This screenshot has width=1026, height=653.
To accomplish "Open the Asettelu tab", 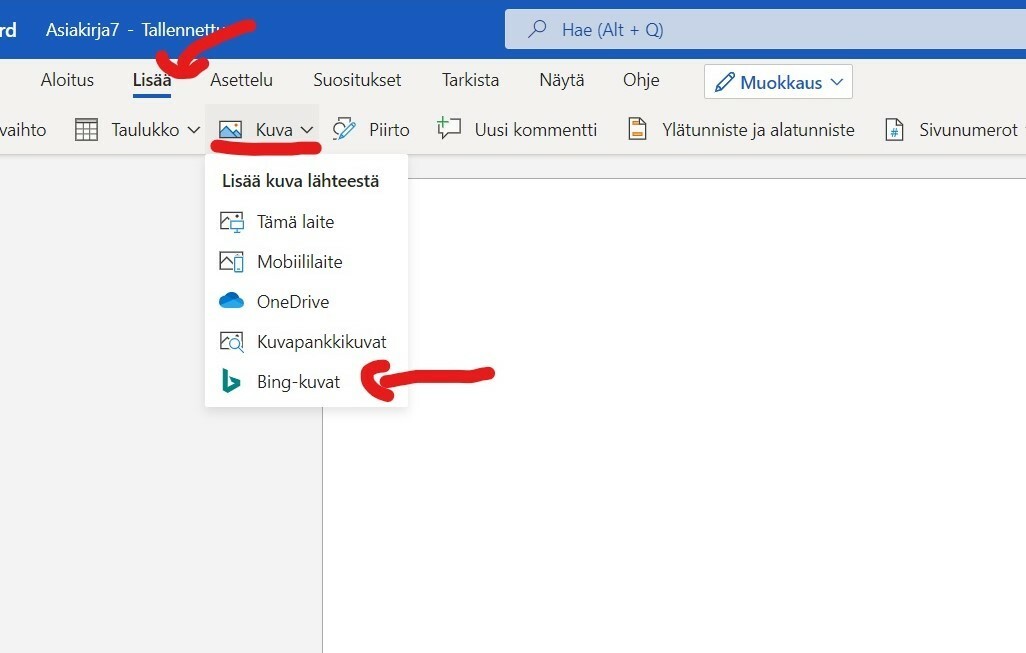I will coord(241,80).
